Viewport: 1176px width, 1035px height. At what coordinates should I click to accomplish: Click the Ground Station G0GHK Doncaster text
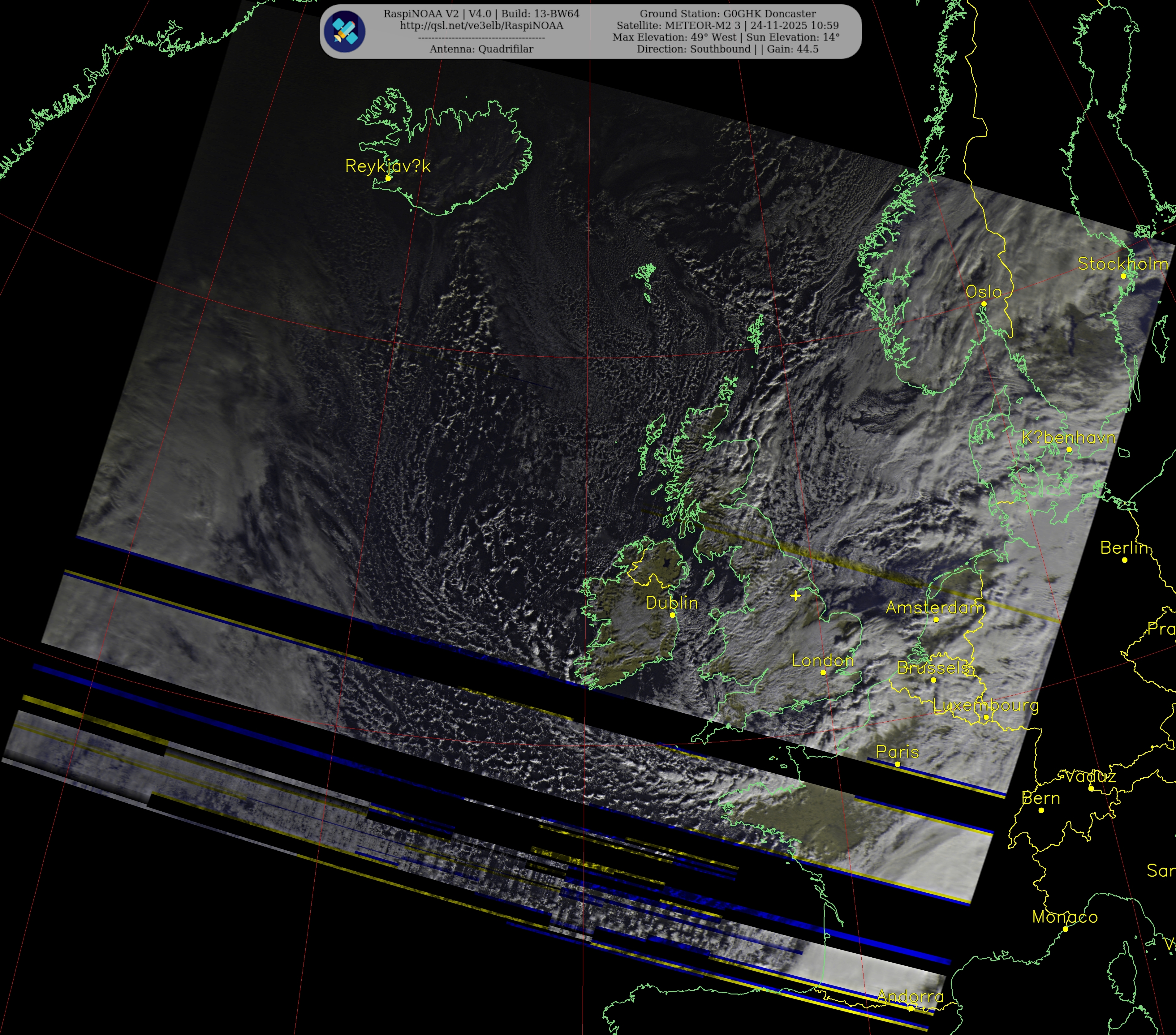coord(728,13)
